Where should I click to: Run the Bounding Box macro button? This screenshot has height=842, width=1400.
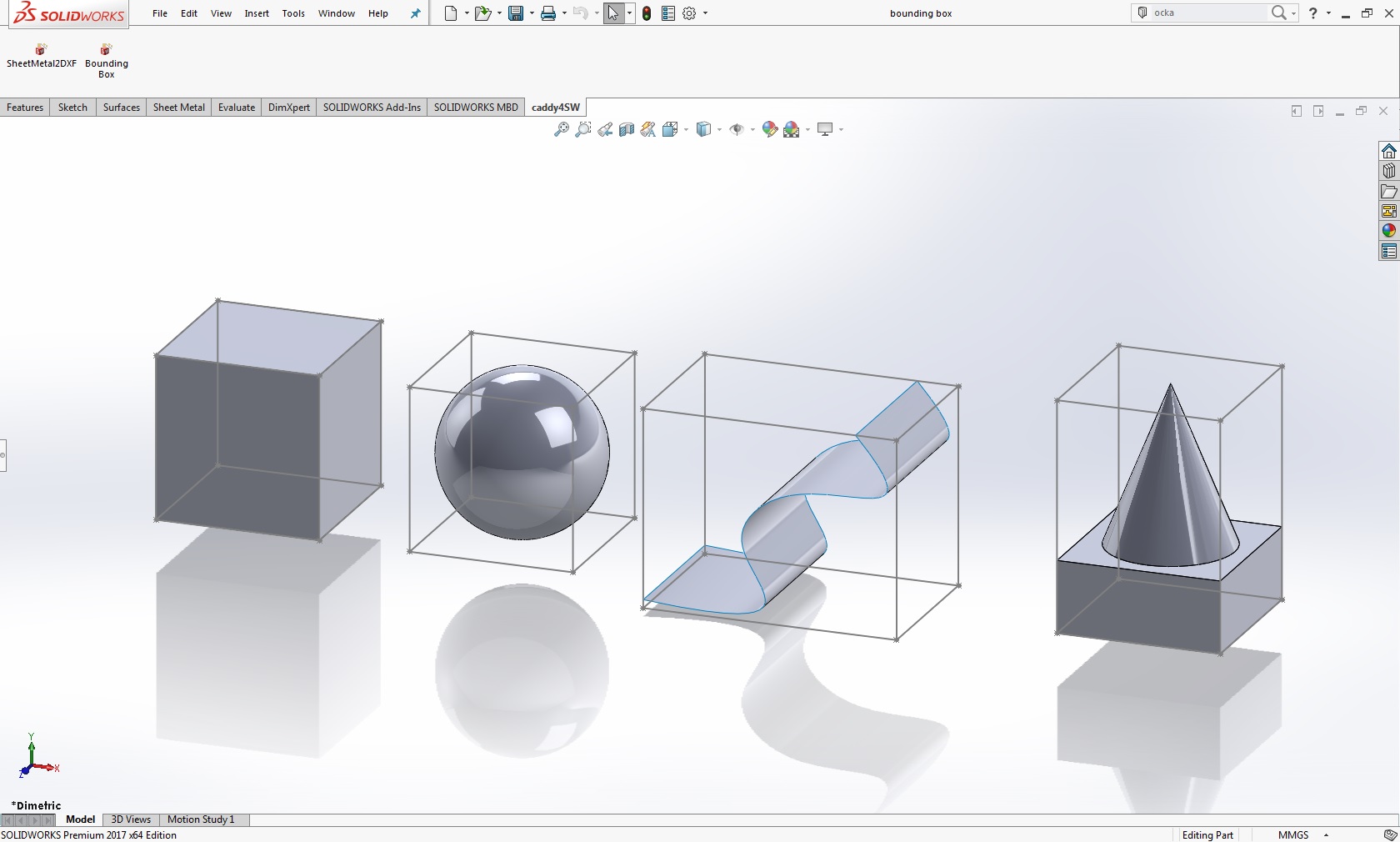pos(106,61)
